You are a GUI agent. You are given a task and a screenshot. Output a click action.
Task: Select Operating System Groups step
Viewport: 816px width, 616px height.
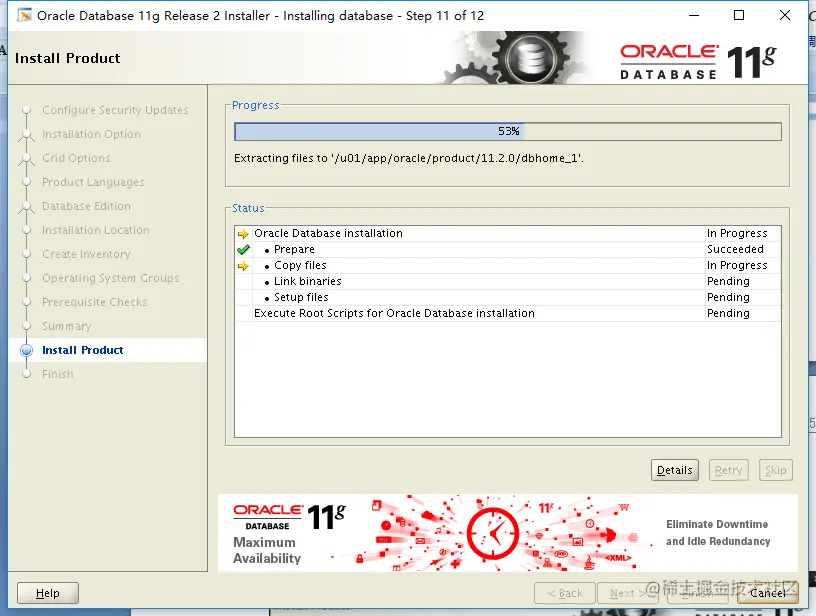pos(111,278)
